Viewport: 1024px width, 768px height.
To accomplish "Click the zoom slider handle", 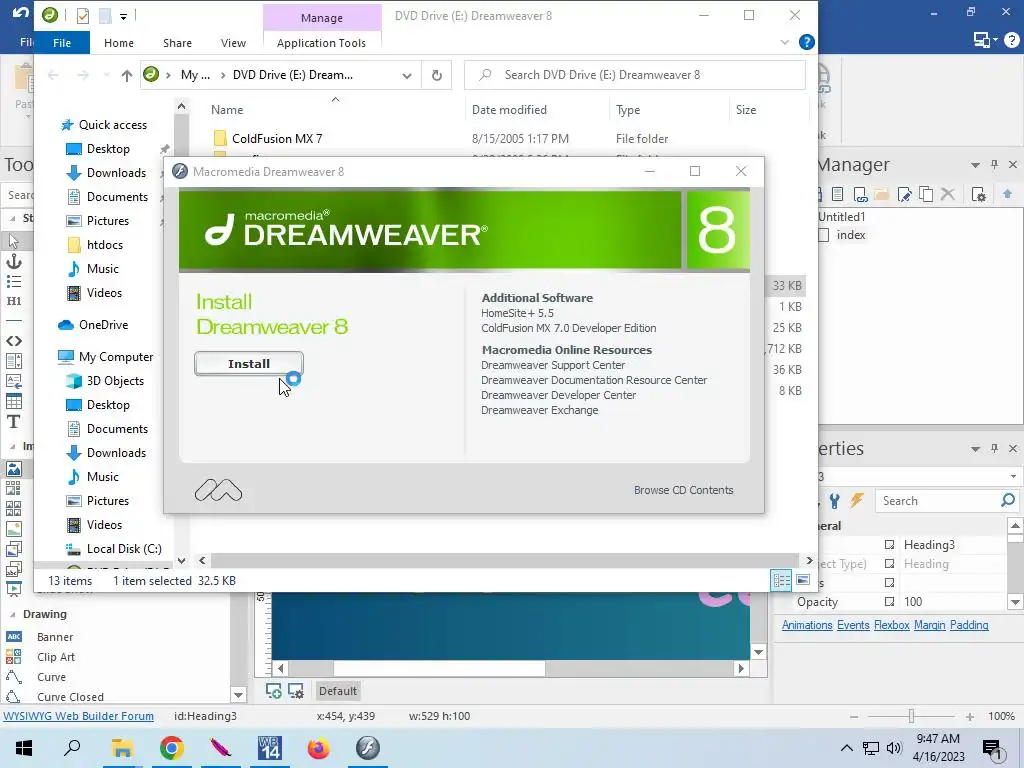I will 911,716.
